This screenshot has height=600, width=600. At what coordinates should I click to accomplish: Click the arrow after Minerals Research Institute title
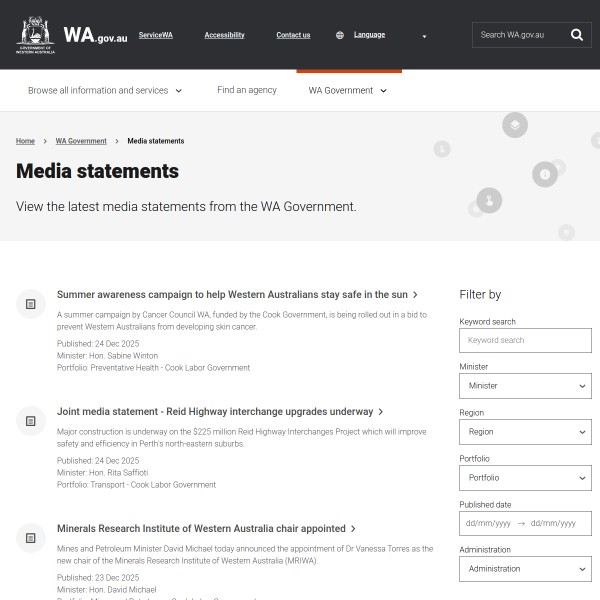pos(354,529)
